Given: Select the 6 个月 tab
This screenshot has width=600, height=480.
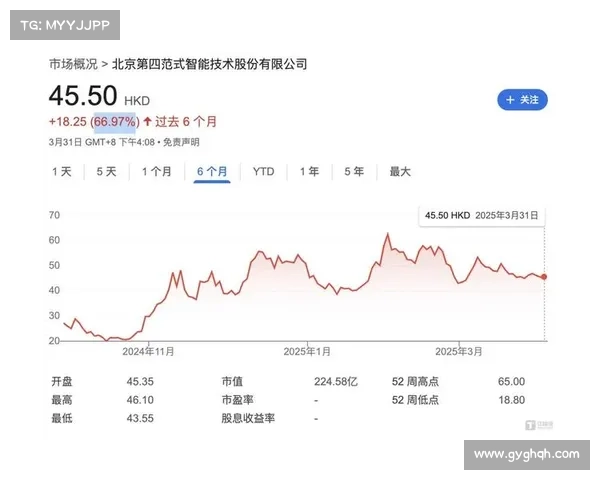Looking at the screenshot, I should click(x=212, y=171).
